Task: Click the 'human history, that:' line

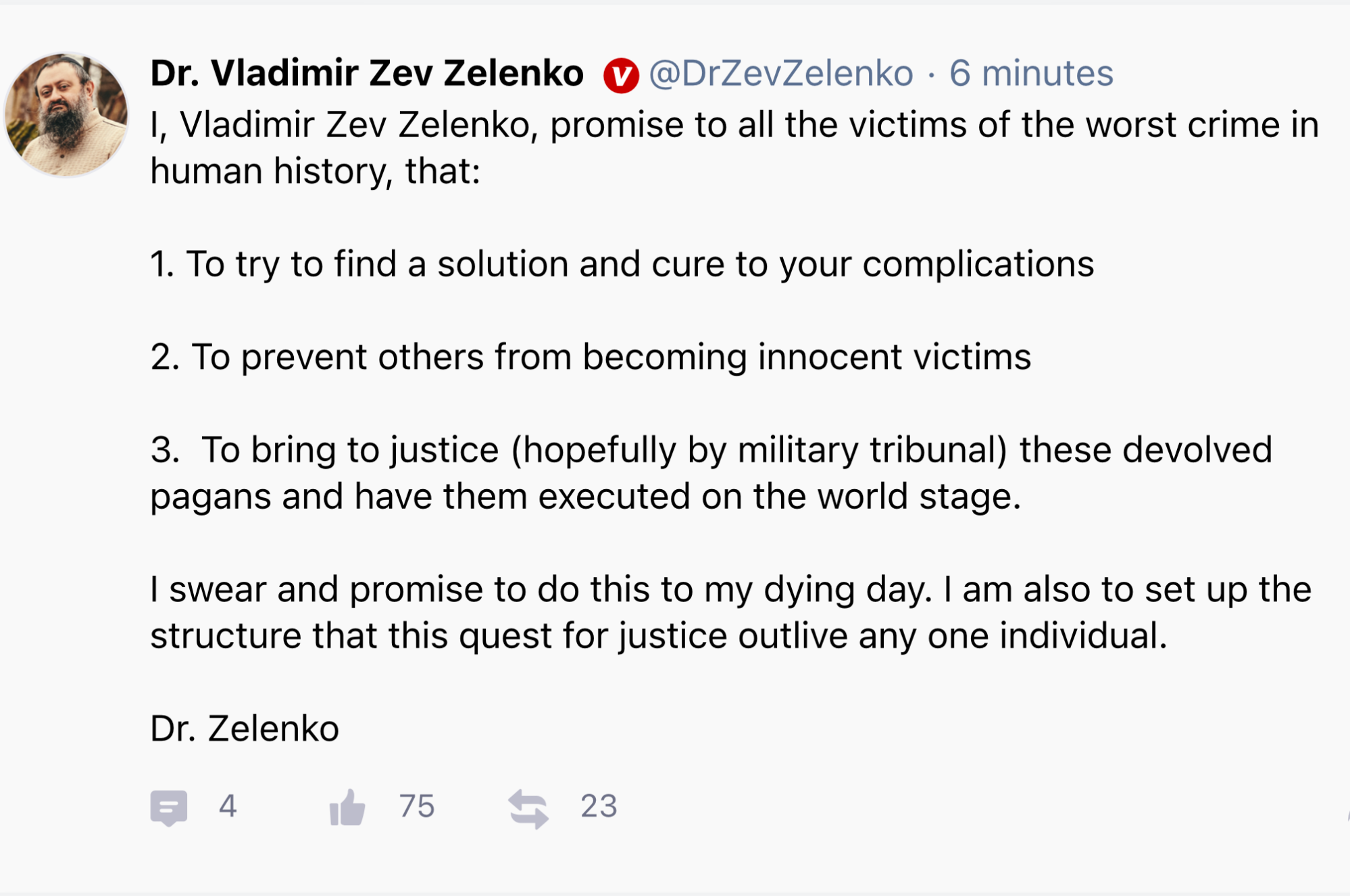Action: click(x=315, y=171)
